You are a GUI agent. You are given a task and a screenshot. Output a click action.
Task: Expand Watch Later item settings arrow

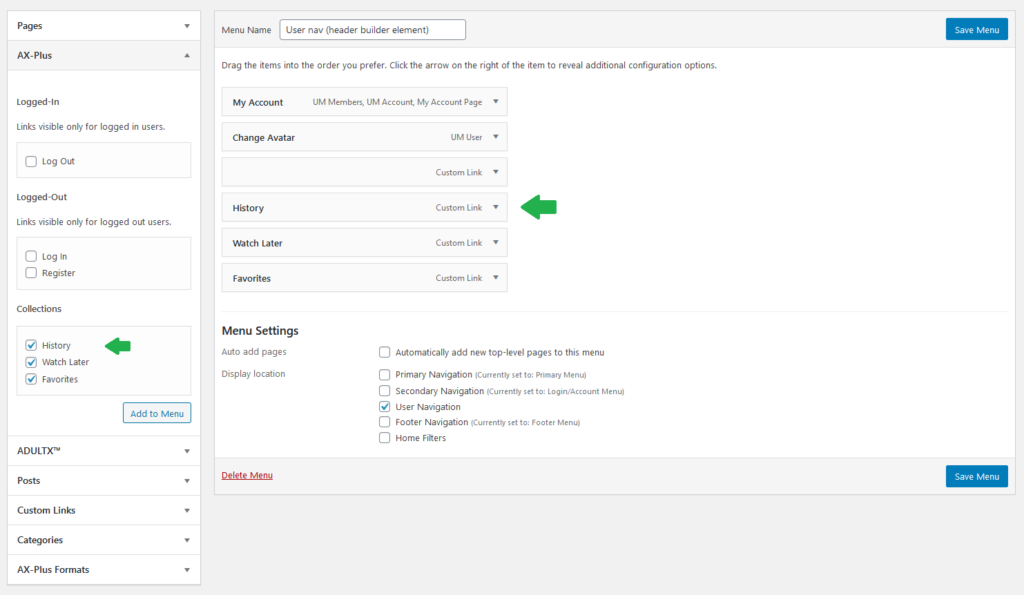click(x=496, y=243)
